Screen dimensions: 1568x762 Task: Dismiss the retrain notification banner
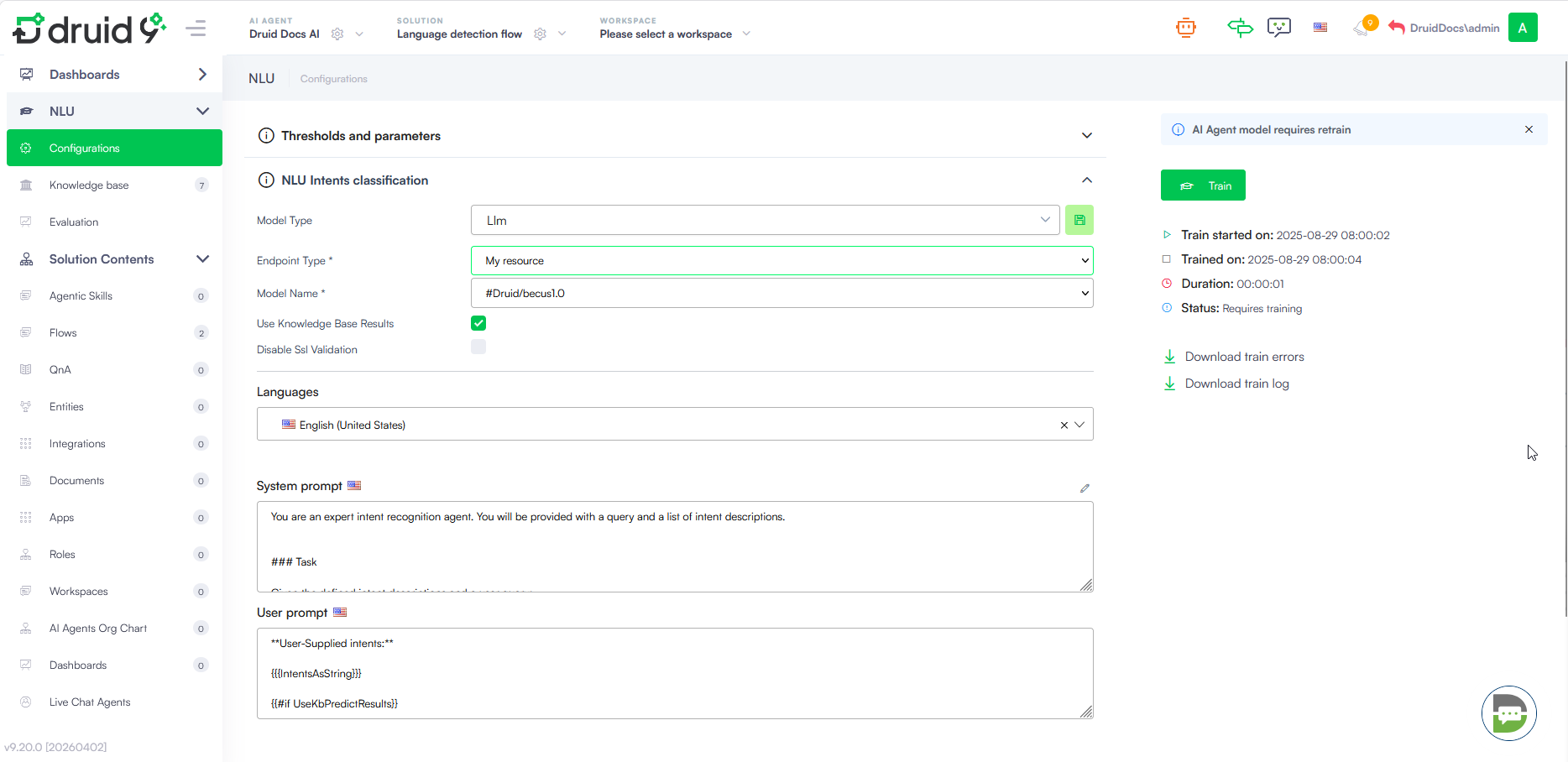coord(1529,129)
